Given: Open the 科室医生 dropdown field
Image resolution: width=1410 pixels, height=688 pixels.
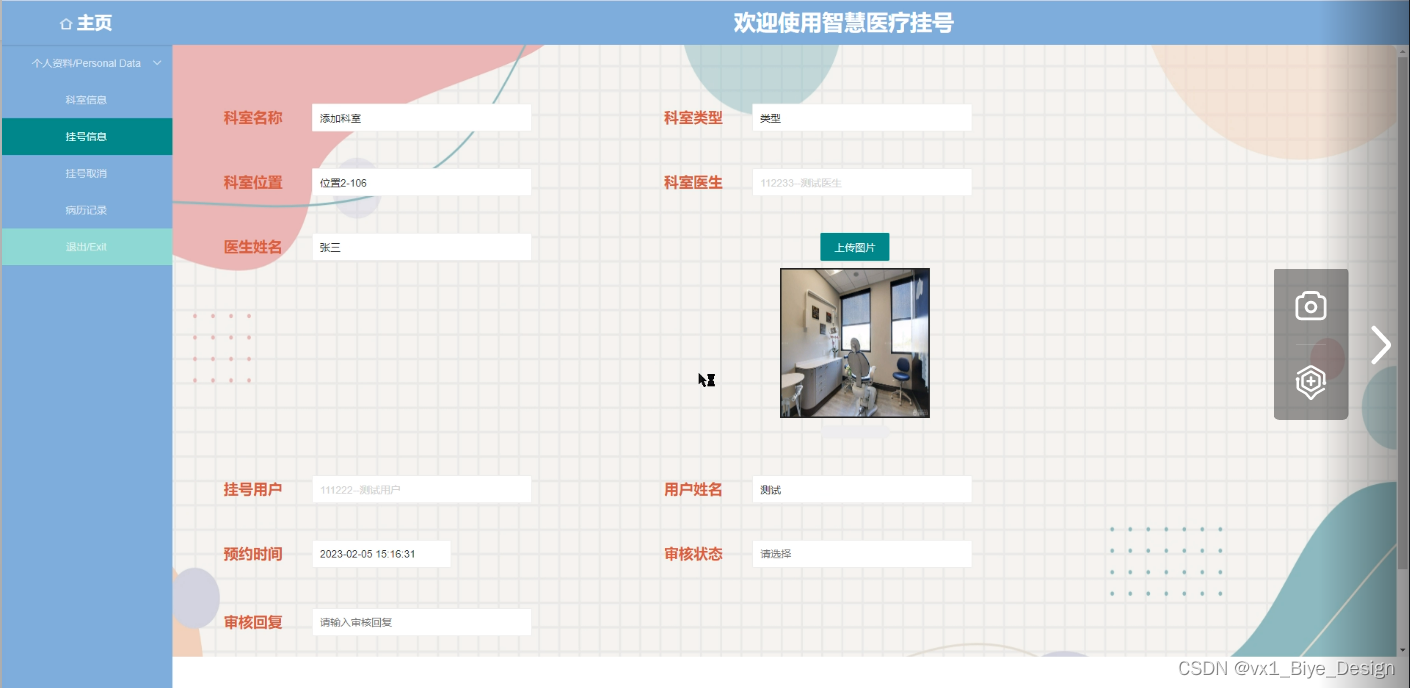Looking at the screenshot, I should click(861, 183).
